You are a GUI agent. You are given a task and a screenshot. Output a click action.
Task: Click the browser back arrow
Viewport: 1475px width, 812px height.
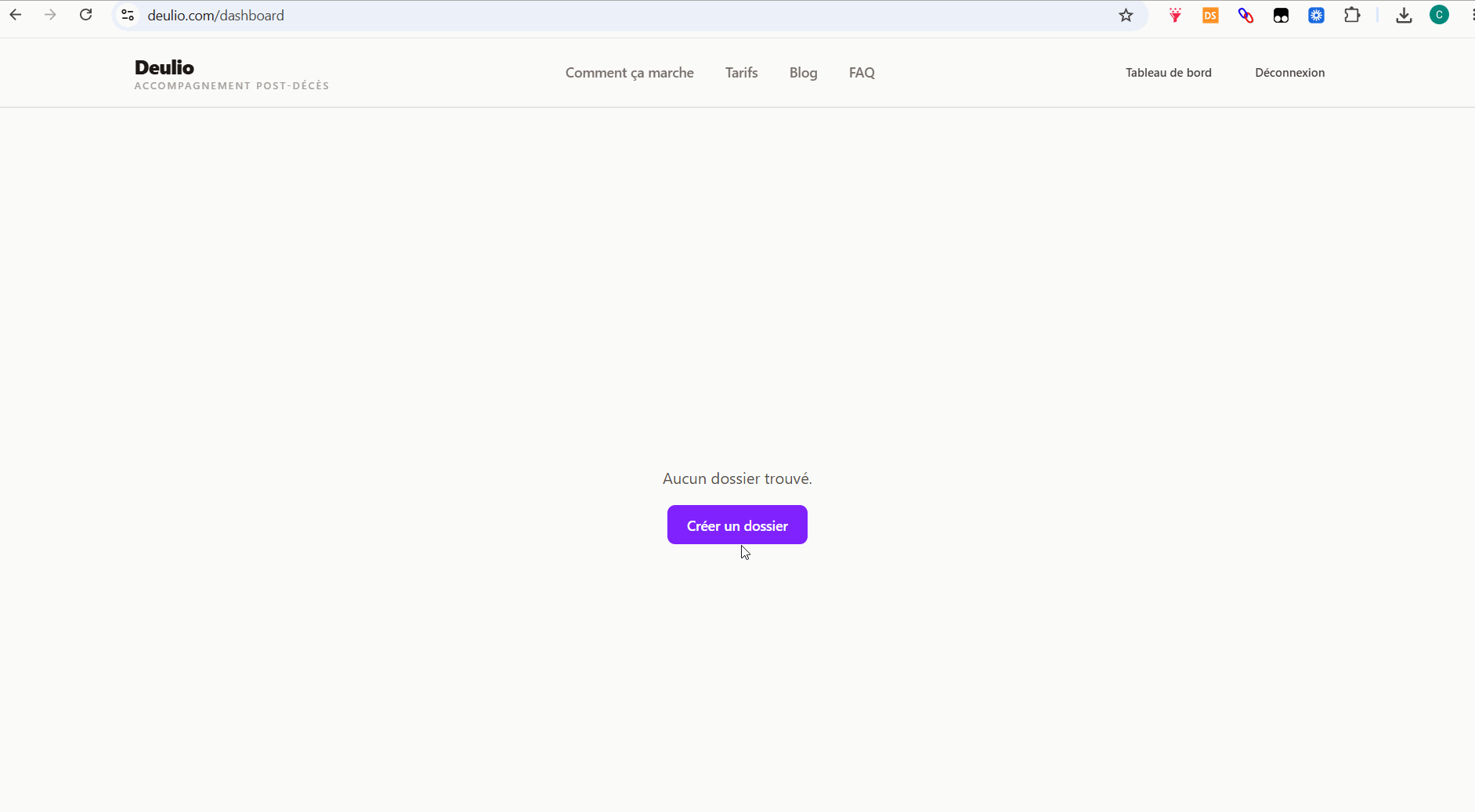coord(16,15)
